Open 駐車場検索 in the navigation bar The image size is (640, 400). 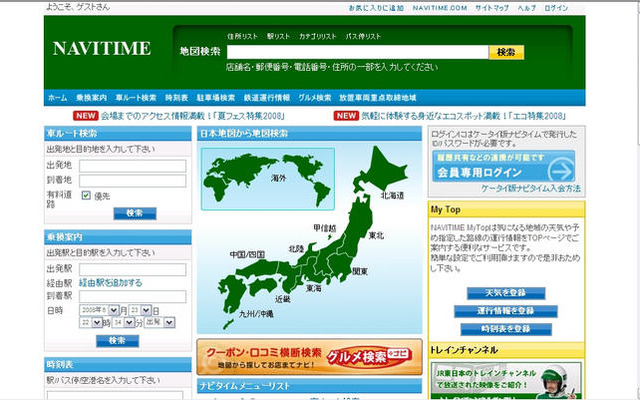coord(216,98)
